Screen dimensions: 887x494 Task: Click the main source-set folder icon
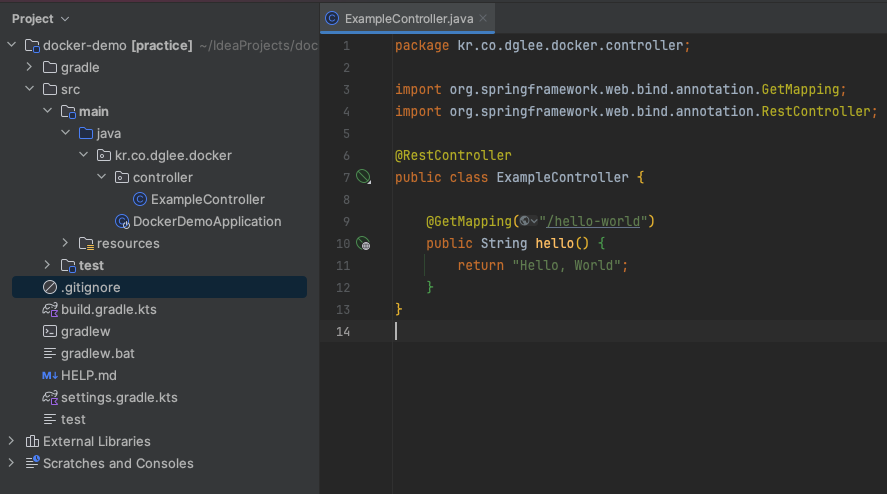68,112
